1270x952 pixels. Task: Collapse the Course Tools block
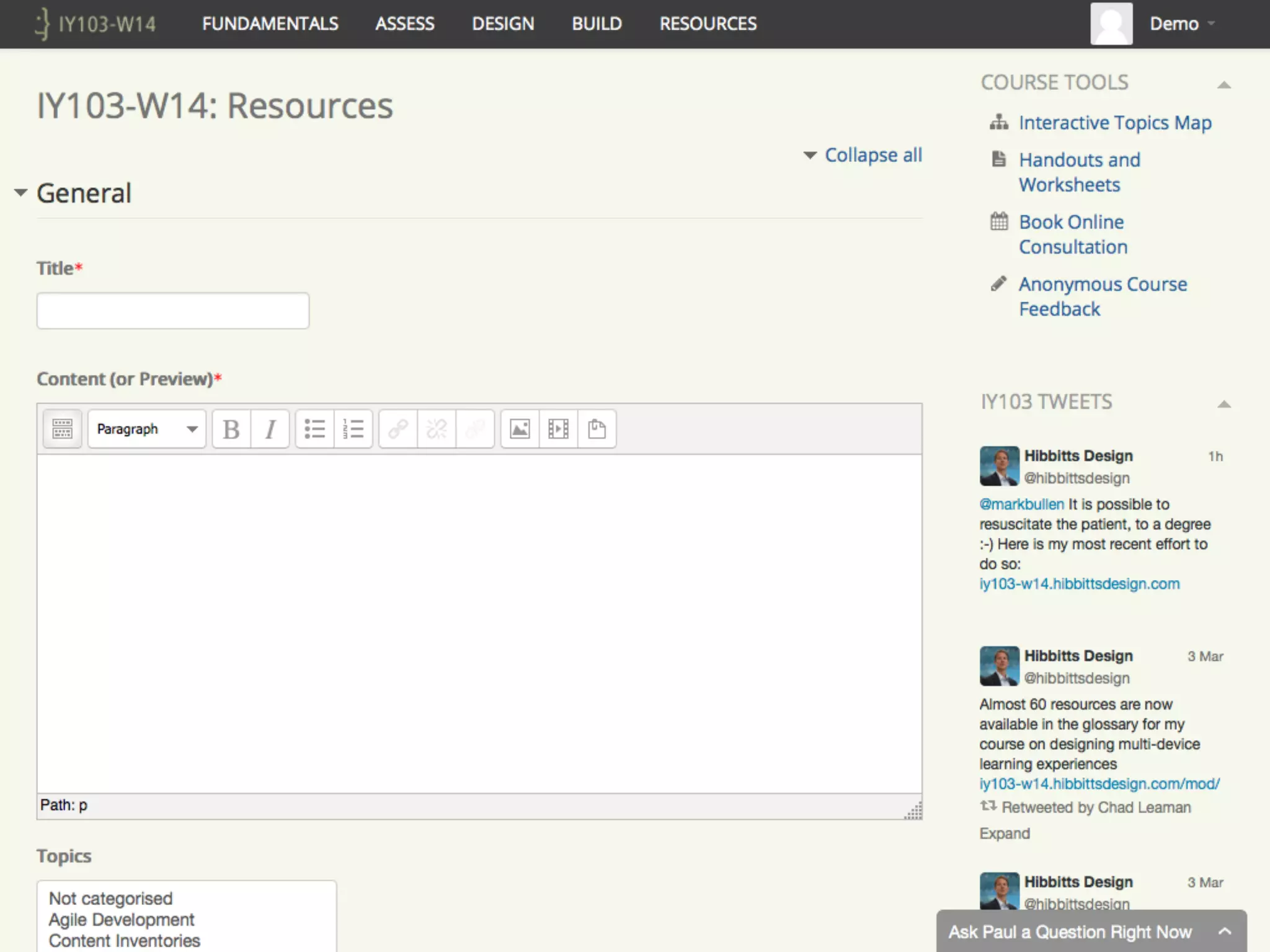pos(1223,85)
